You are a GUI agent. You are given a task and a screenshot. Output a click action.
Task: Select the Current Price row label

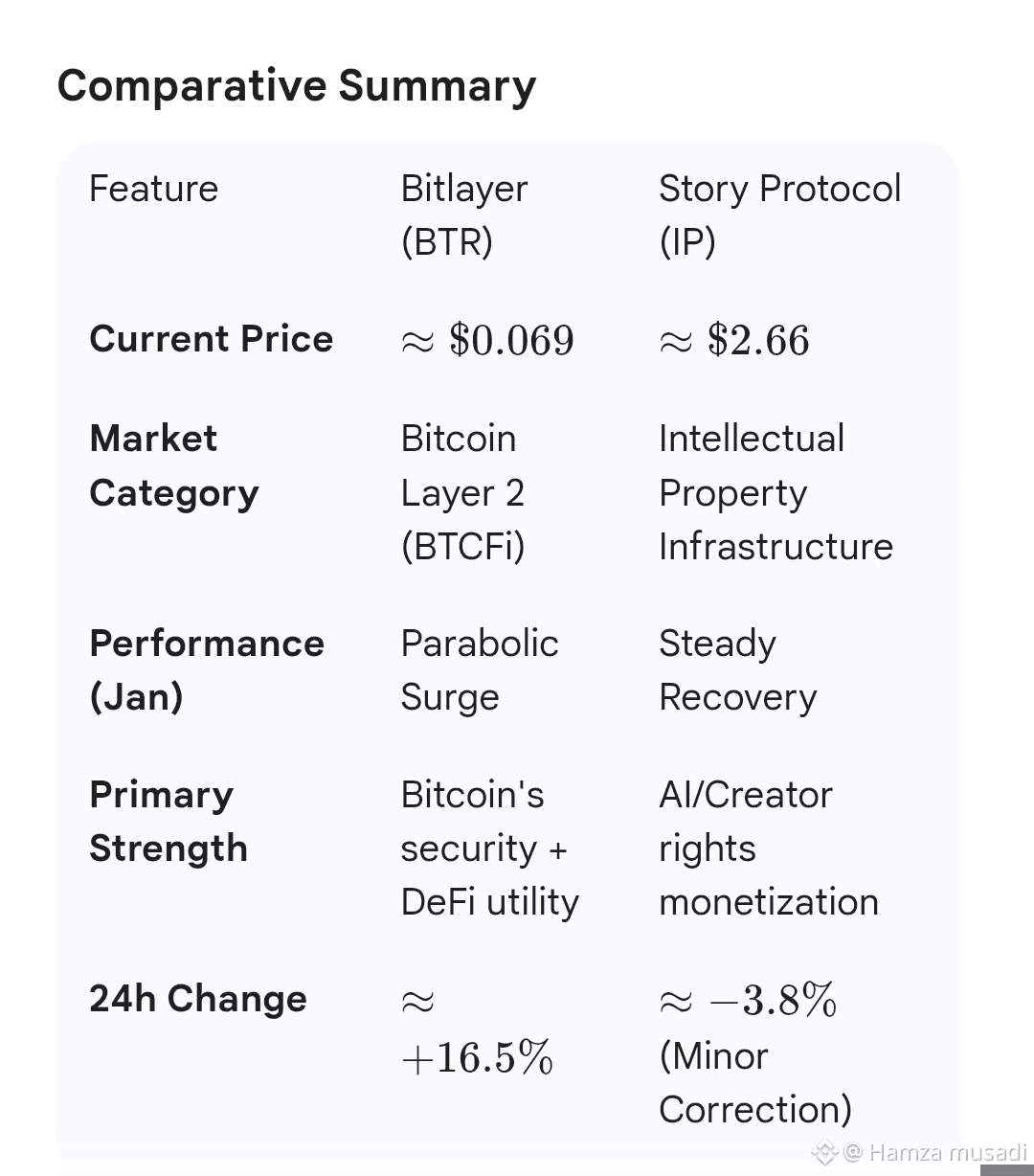tap(211, 339)
